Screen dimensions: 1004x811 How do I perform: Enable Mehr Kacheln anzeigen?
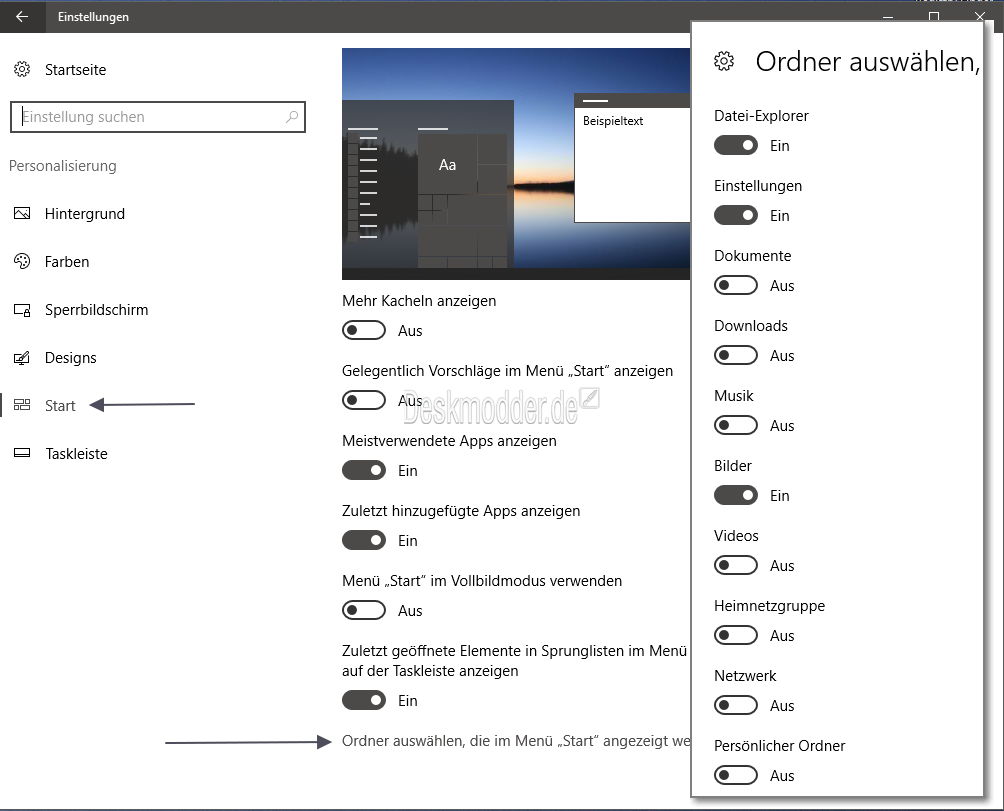tap(363, 330)
